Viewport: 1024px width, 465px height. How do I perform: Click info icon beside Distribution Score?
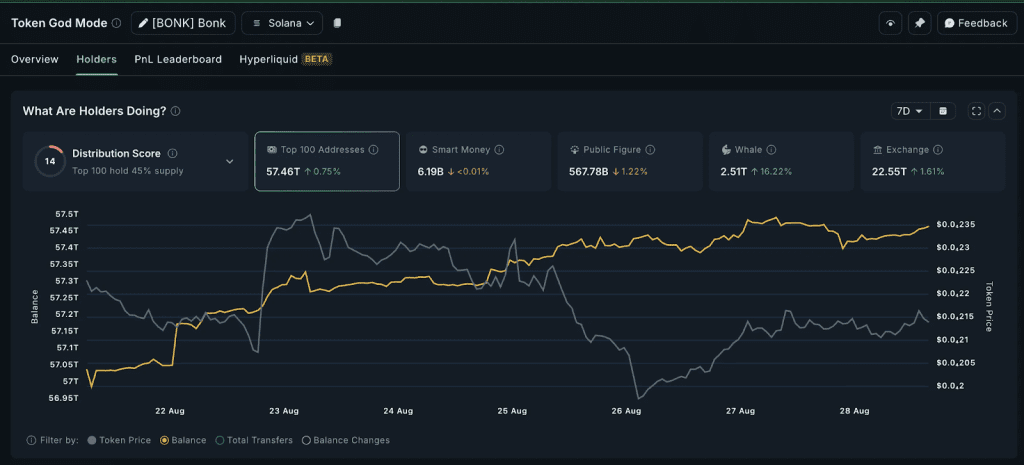[173, 154]
